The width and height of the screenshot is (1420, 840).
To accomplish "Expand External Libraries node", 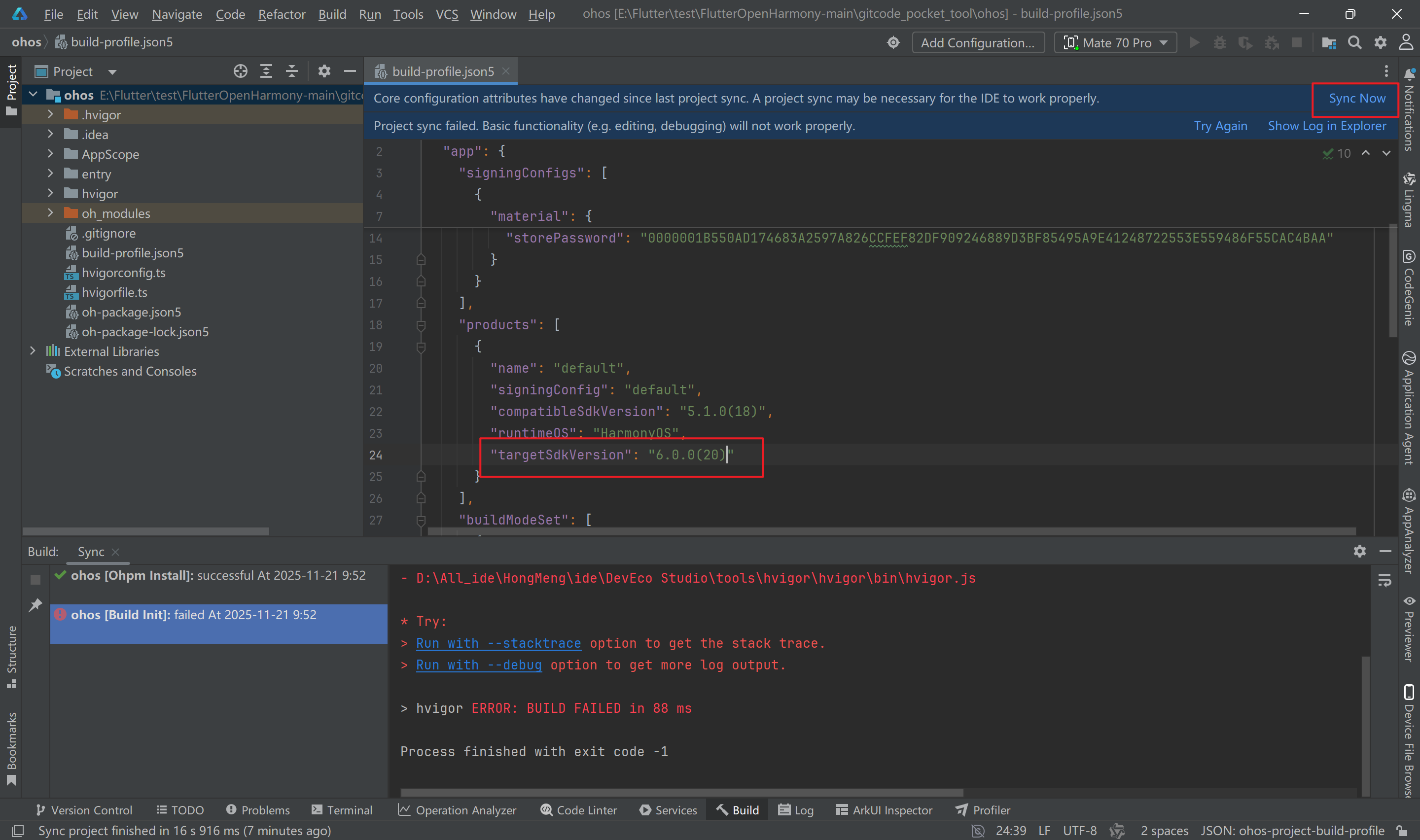I will [33, 351].
